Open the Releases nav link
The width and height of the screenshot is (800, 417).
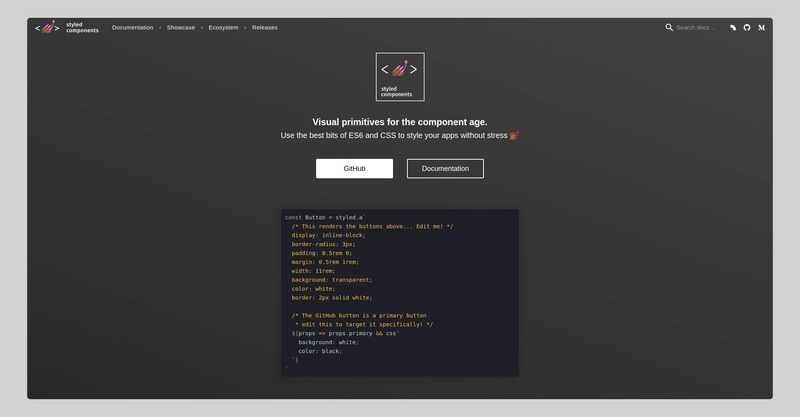click(x=265, y=28)
